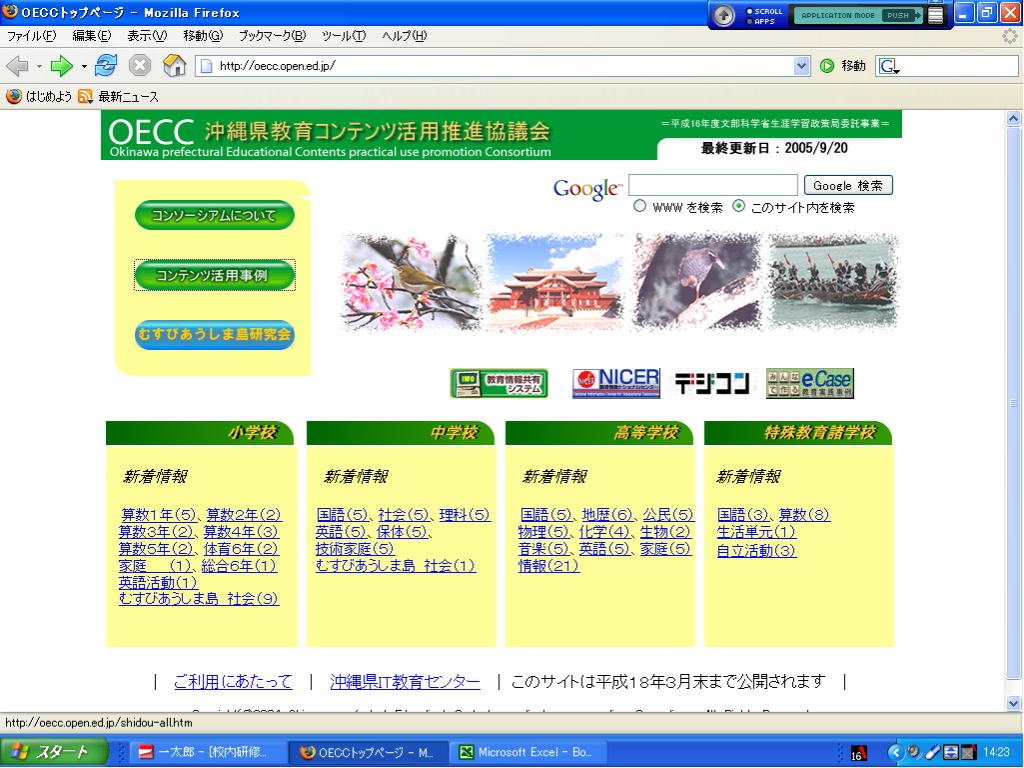The height and width of the screenshot is (768, 1024).
Task: Click the page scrollbar up arrow
Action: (1014, 118)
